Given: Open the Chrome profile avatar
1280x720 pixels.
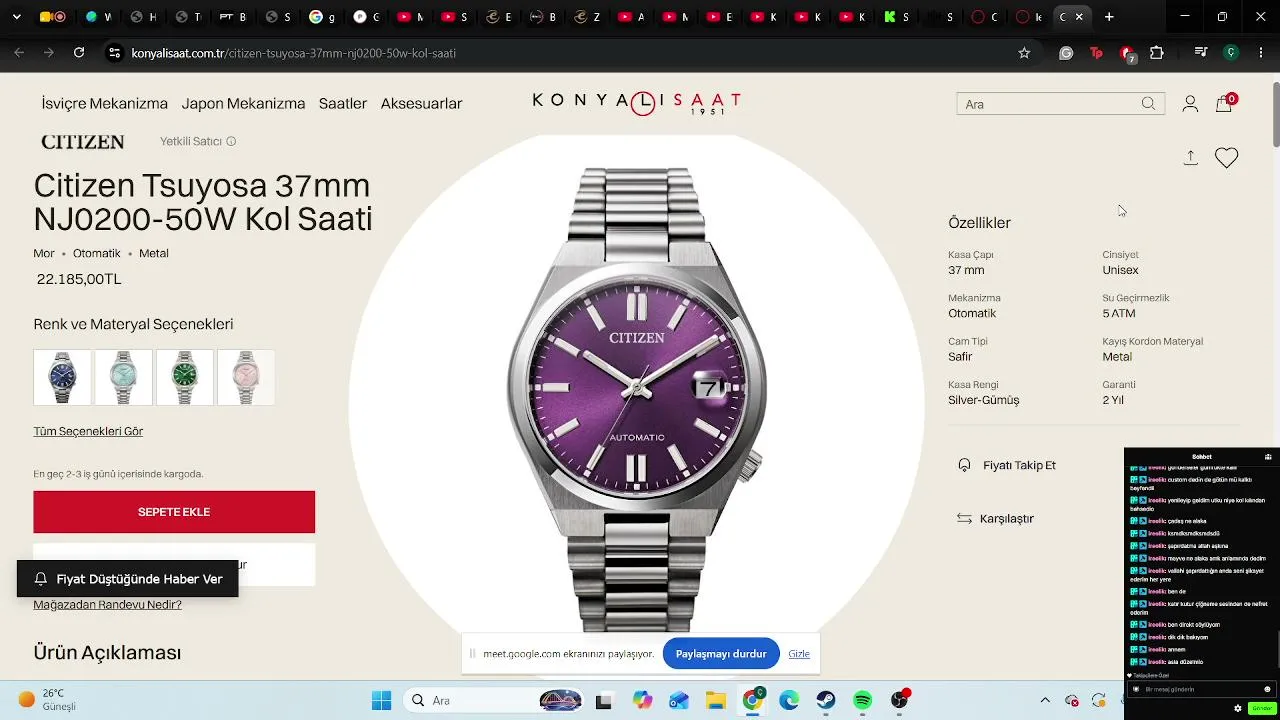Looking at the screenshot, I should pos(1232,53).
